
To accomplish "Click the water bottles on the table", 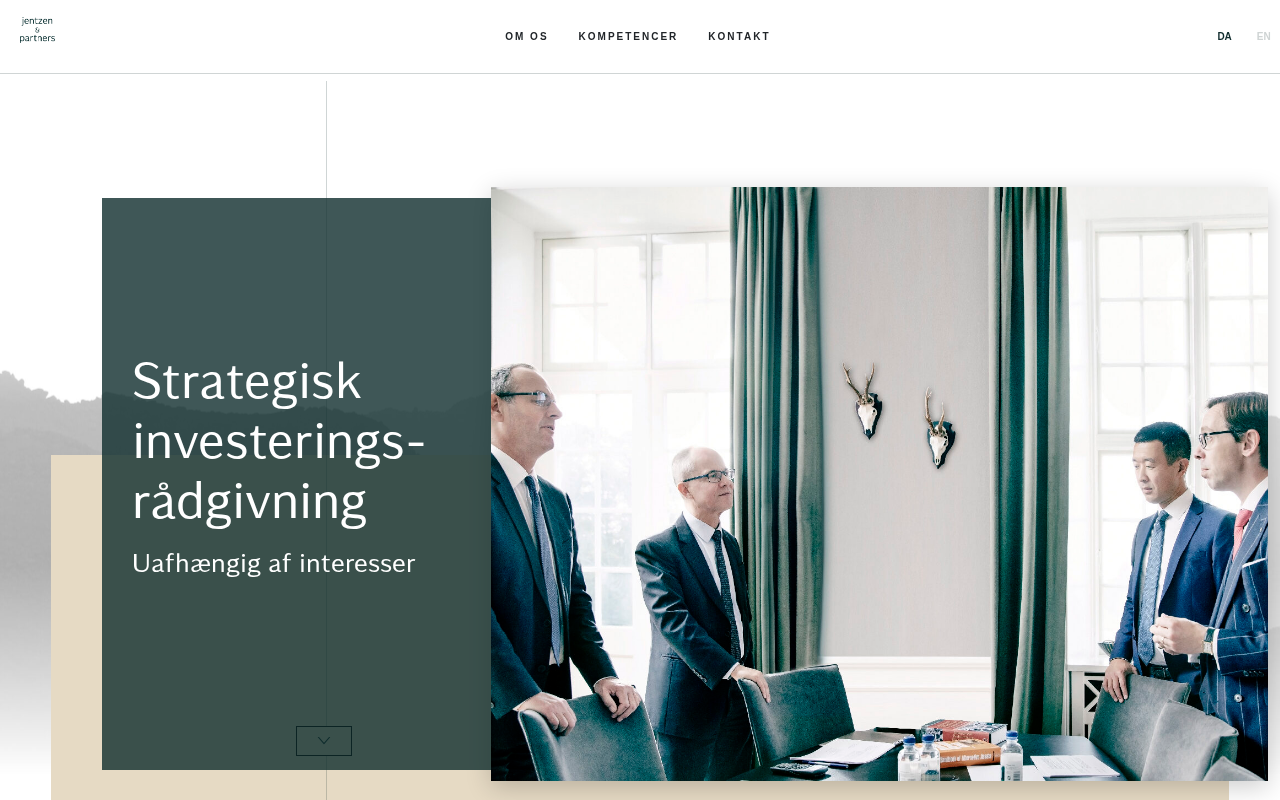I will [x=920, y=760].
